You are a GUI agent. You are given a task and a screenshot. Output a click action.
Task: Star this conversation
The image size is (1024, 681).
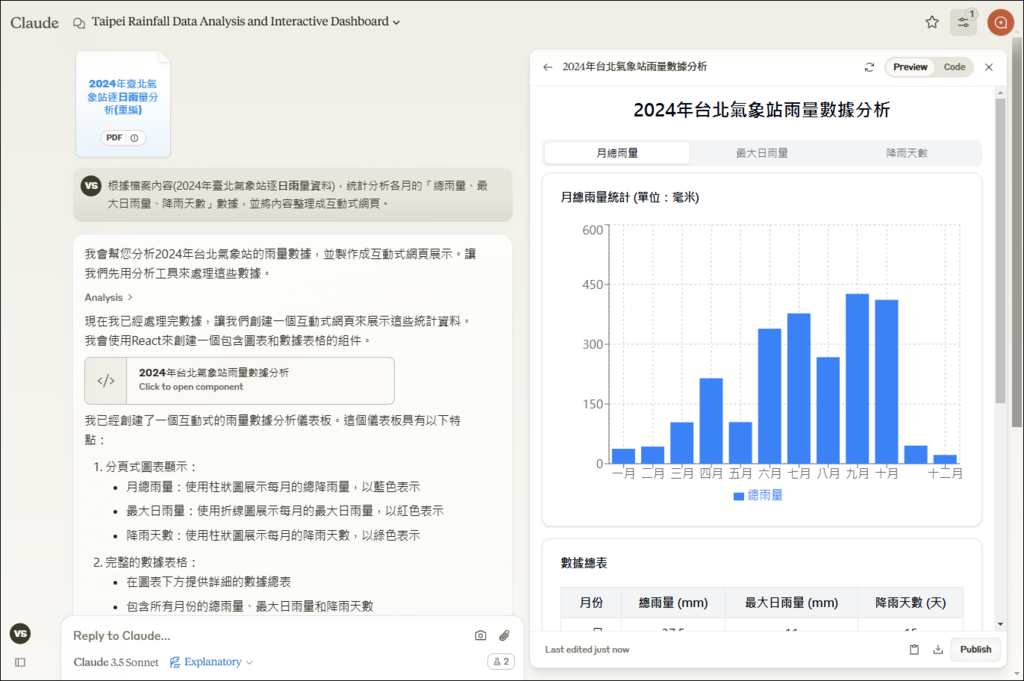click(x=932, y=22)
